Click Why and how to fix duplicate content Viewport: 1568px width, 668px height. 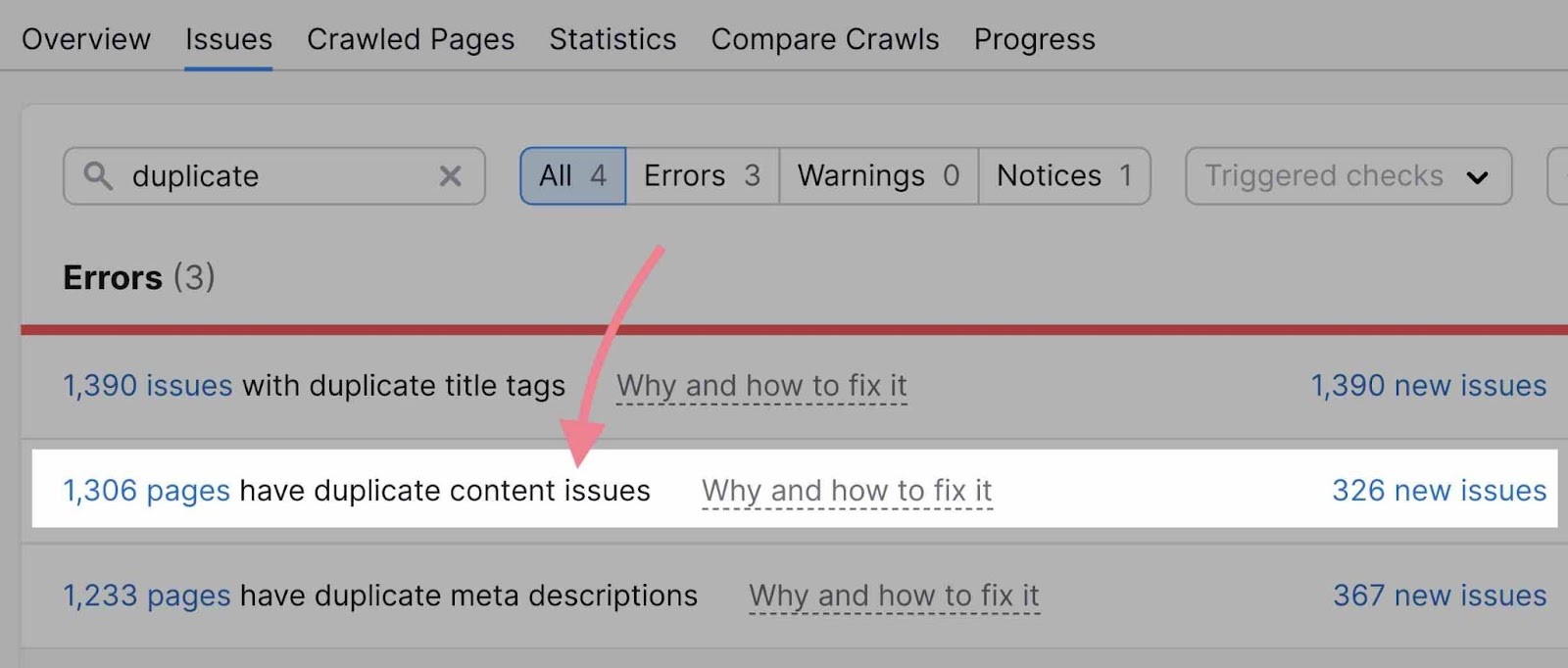(847, 491)
